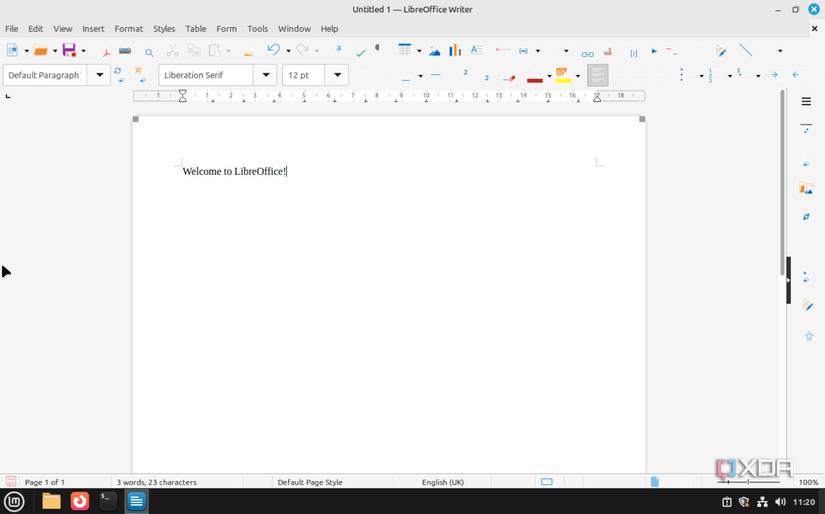Viewport: 825px width, 514px height.
Task: Click the zoom slider in status bar
Action: click(749, 481)
